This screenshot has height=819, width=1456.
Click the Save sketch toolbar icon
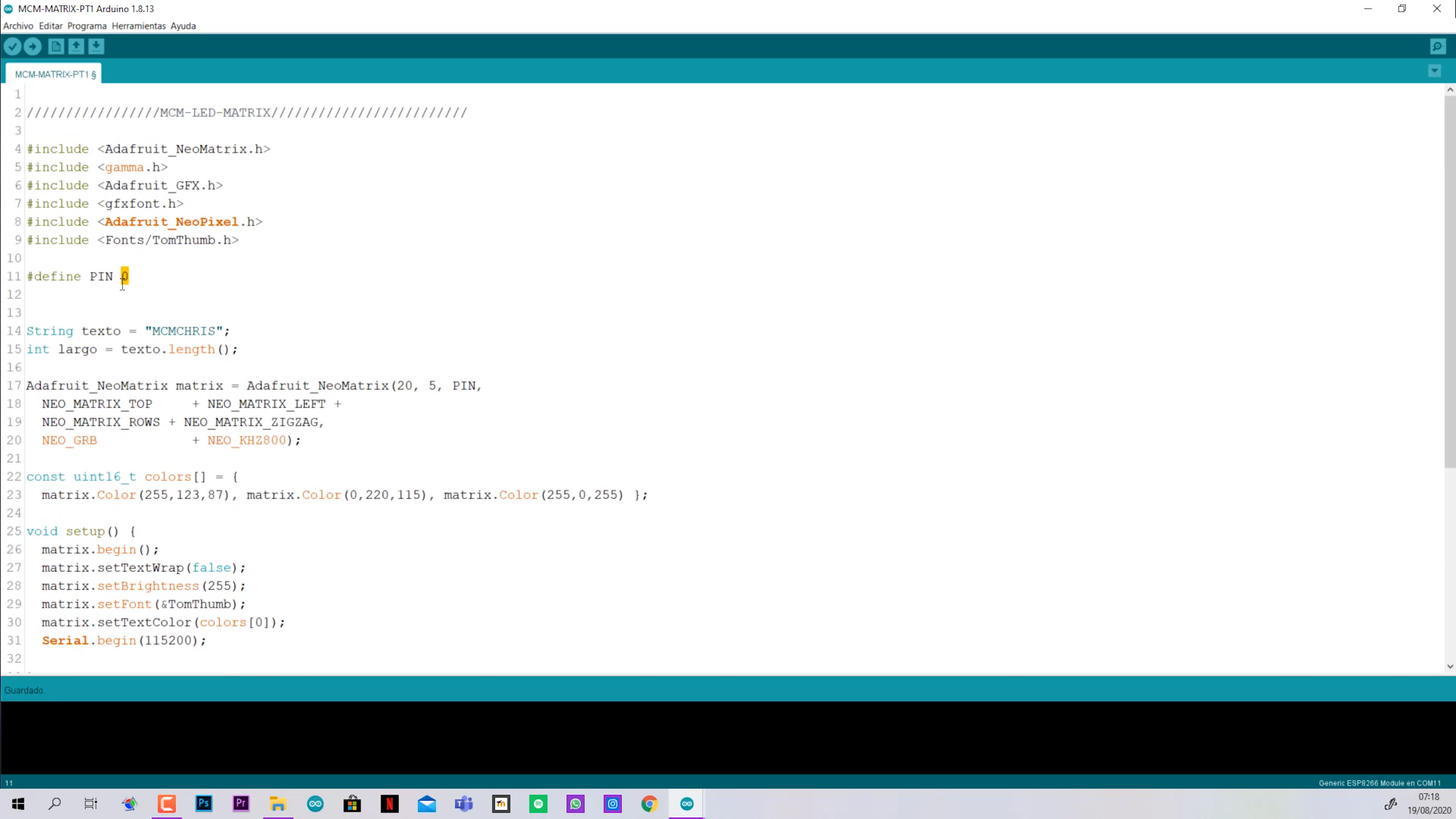point(96,46)
